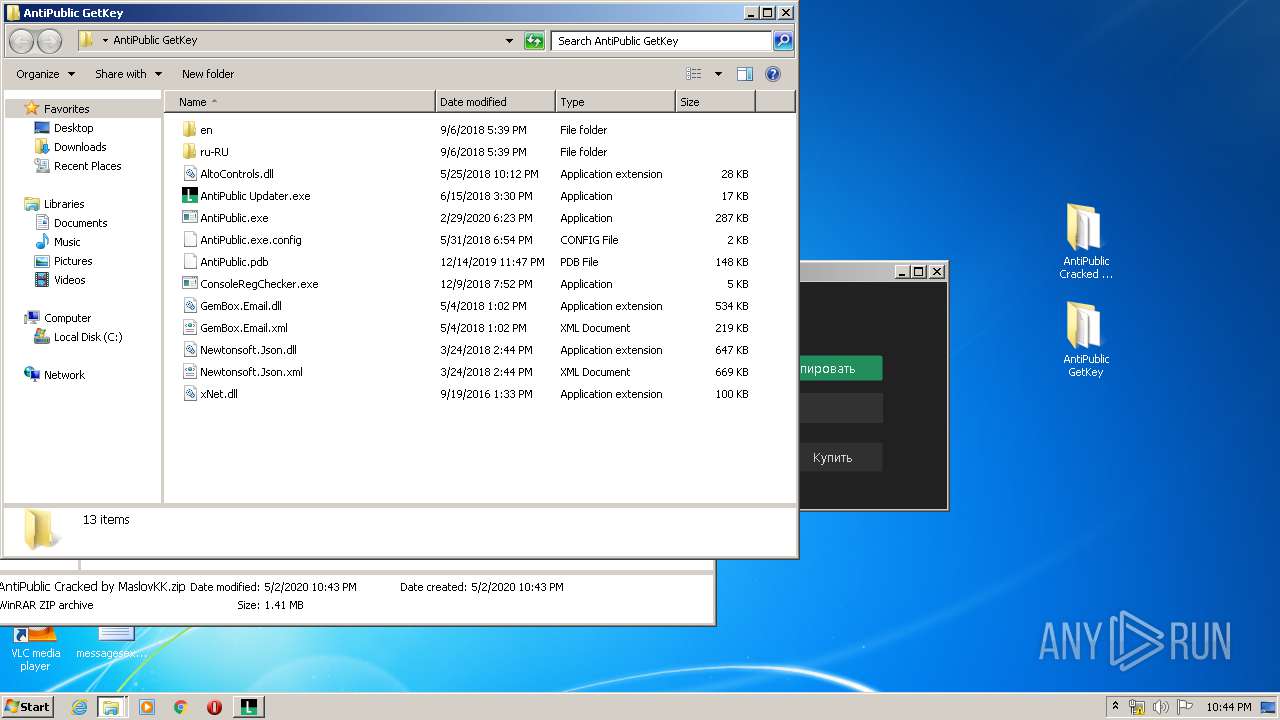The image size is (1280, 720).
Task: Select the AntiPublic Updater.exe icon
Action: click(190, 196)
